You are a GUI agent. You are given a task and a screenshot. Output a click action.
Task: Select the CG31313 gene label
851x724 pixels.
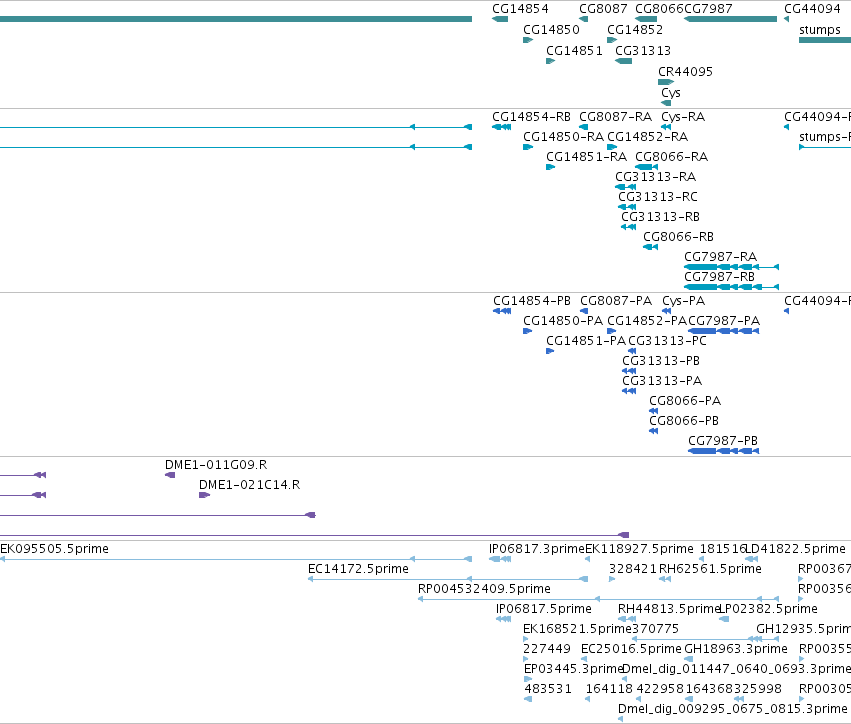pos(643,51)
